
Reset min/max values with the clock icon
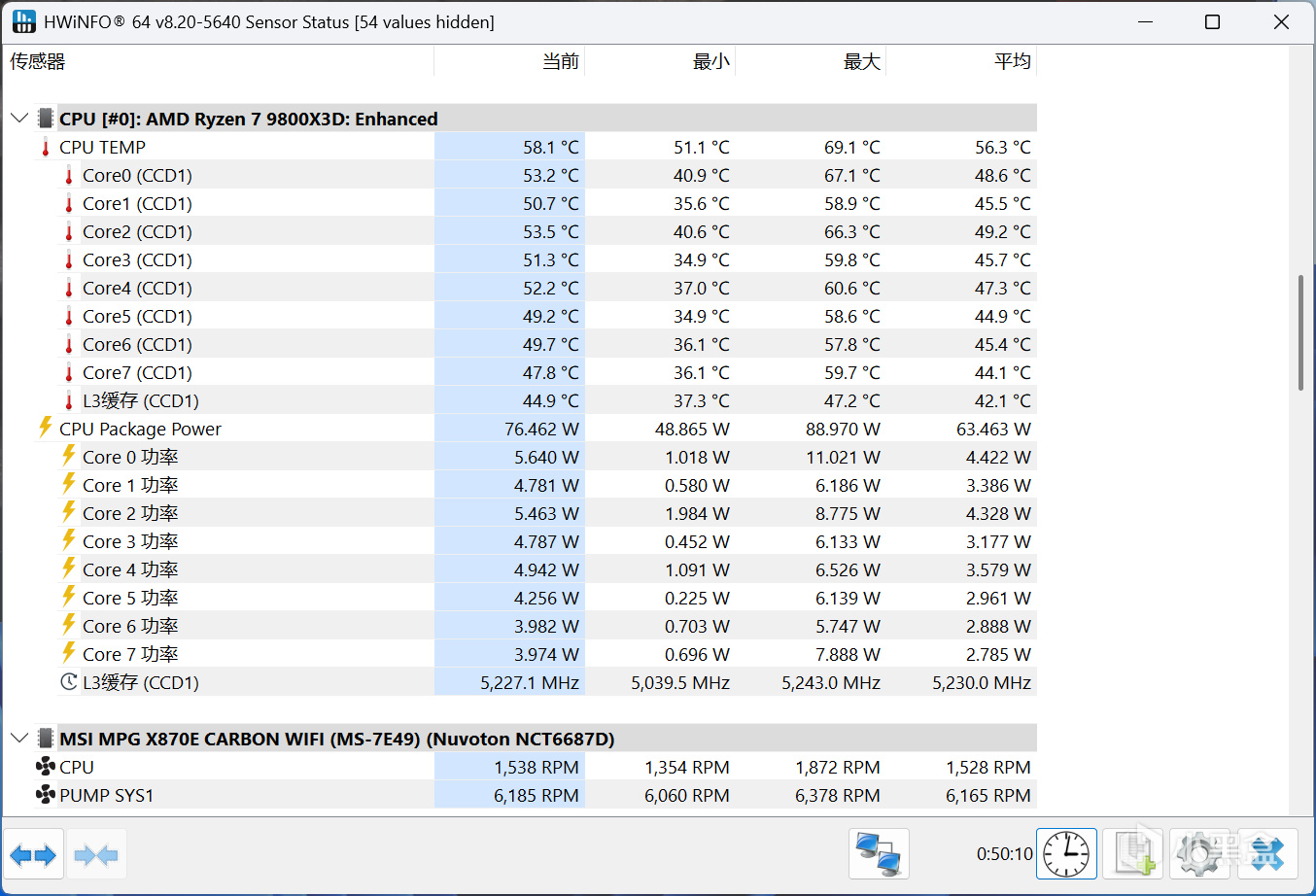click(1066, 854)
